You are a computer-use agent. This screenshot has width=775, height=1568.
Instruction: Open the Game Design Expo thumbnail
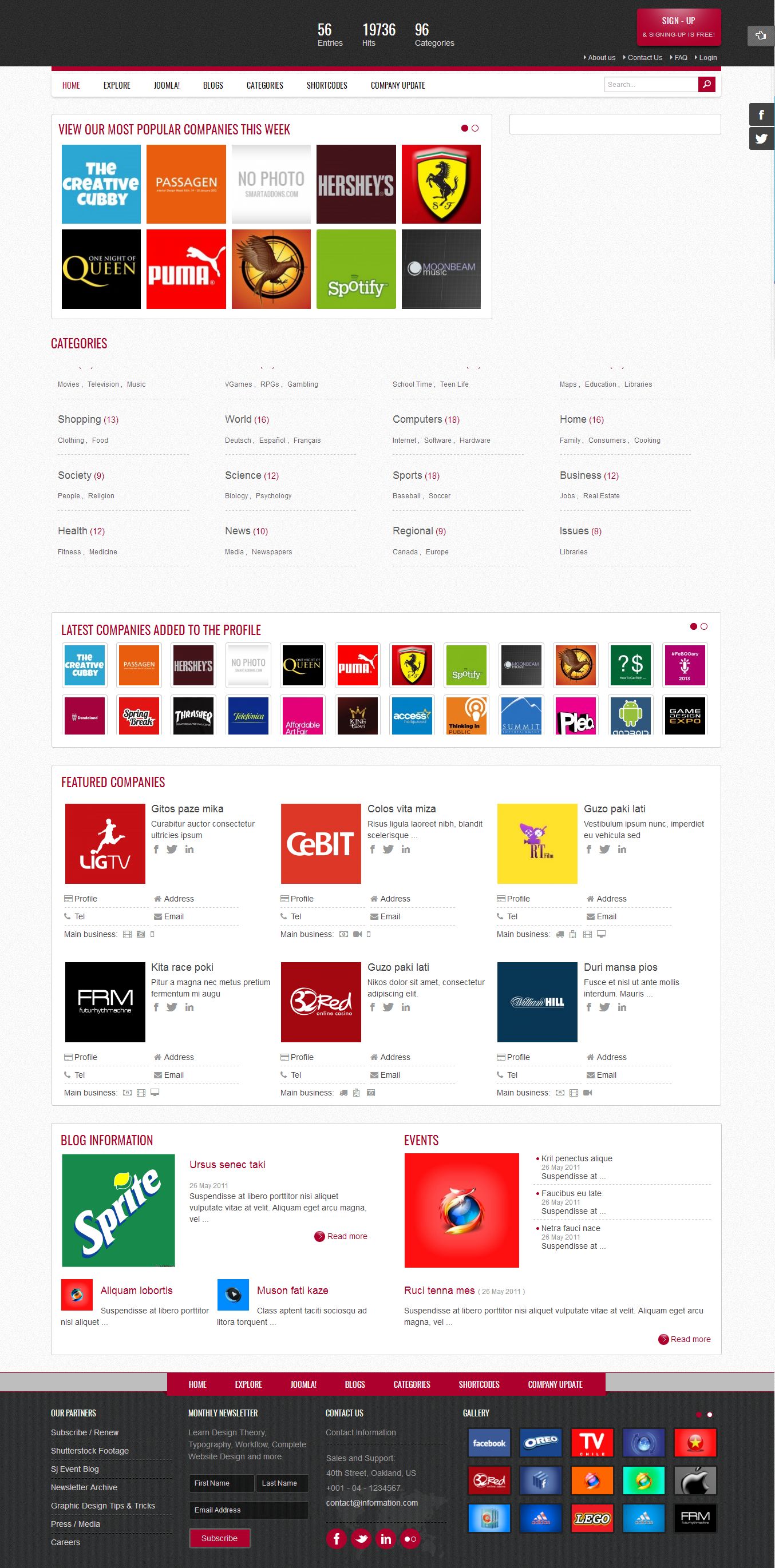pyautogui.click(x=685, y=715)
